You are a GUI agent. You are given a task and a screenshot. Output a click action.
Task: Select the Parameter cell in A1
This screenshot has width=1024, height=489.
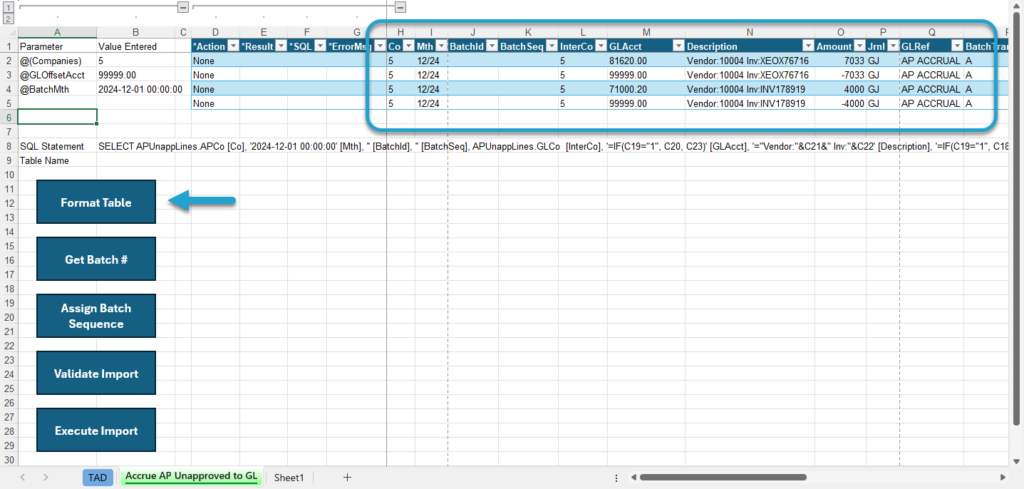tap(57, 46)
